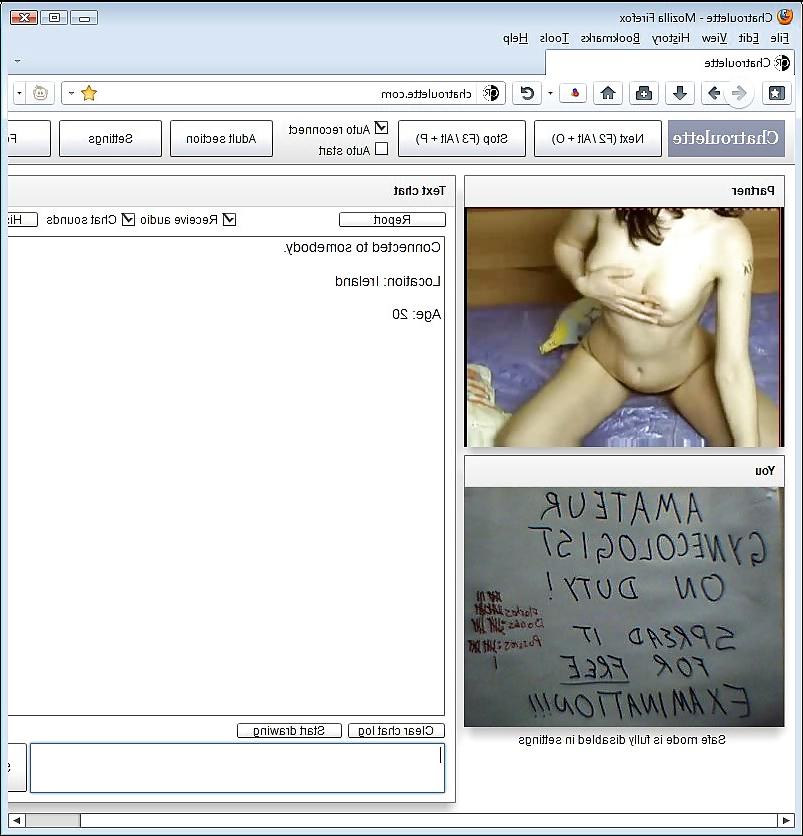Open the File menu
Viewport: 803px width, 836px height.
pyautogui.click(x=780, y=38)
